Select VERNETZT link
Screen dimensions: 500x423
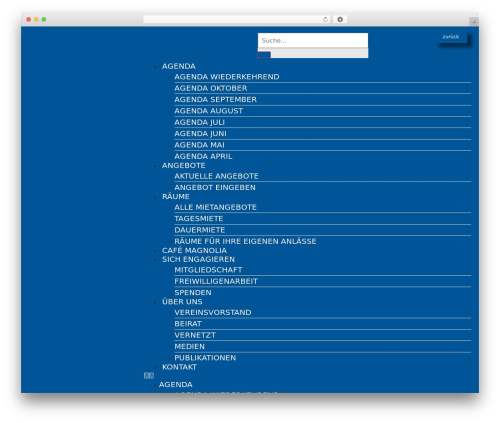point(195,335)
